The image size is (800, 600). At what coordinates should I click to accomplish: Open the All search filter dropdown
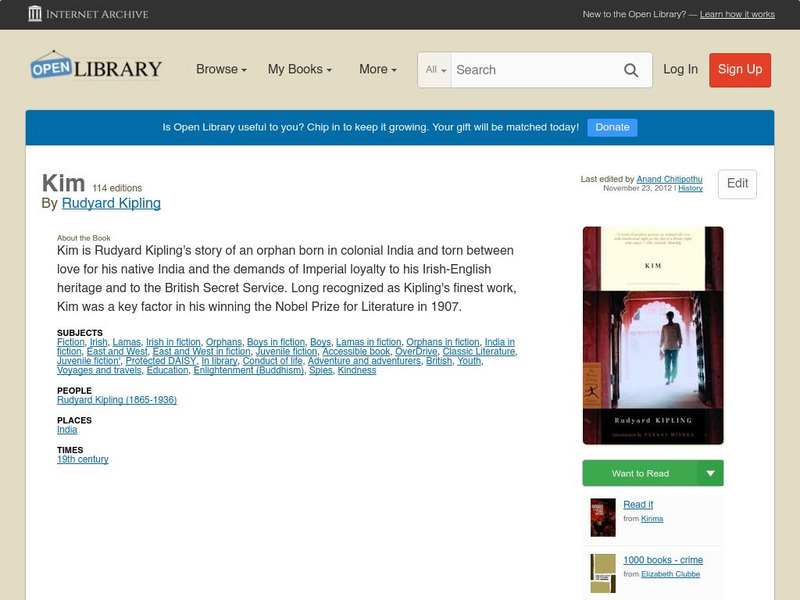pos(434,70)
